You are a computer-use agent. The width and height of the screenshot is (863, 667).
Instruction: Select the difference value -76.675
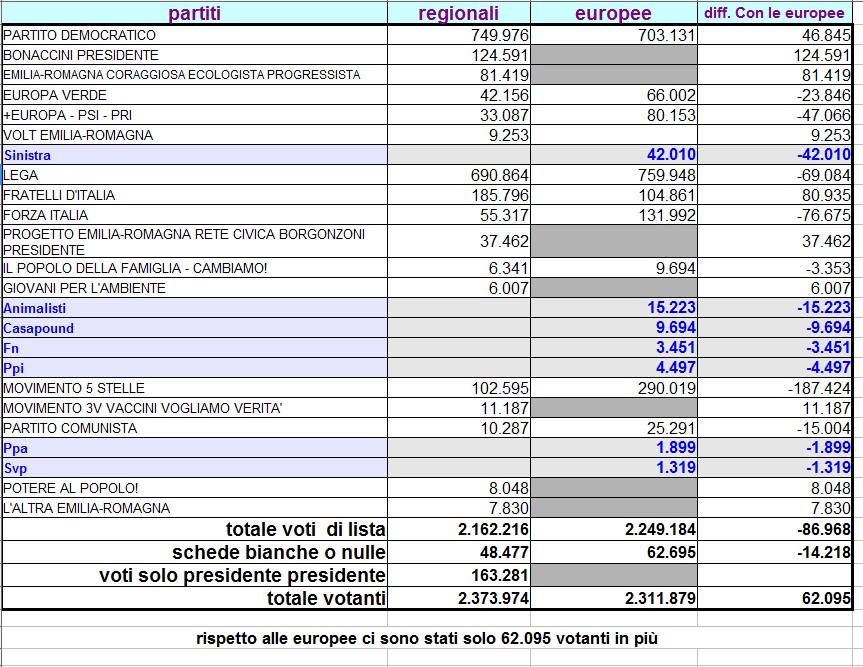click(824, 215)
